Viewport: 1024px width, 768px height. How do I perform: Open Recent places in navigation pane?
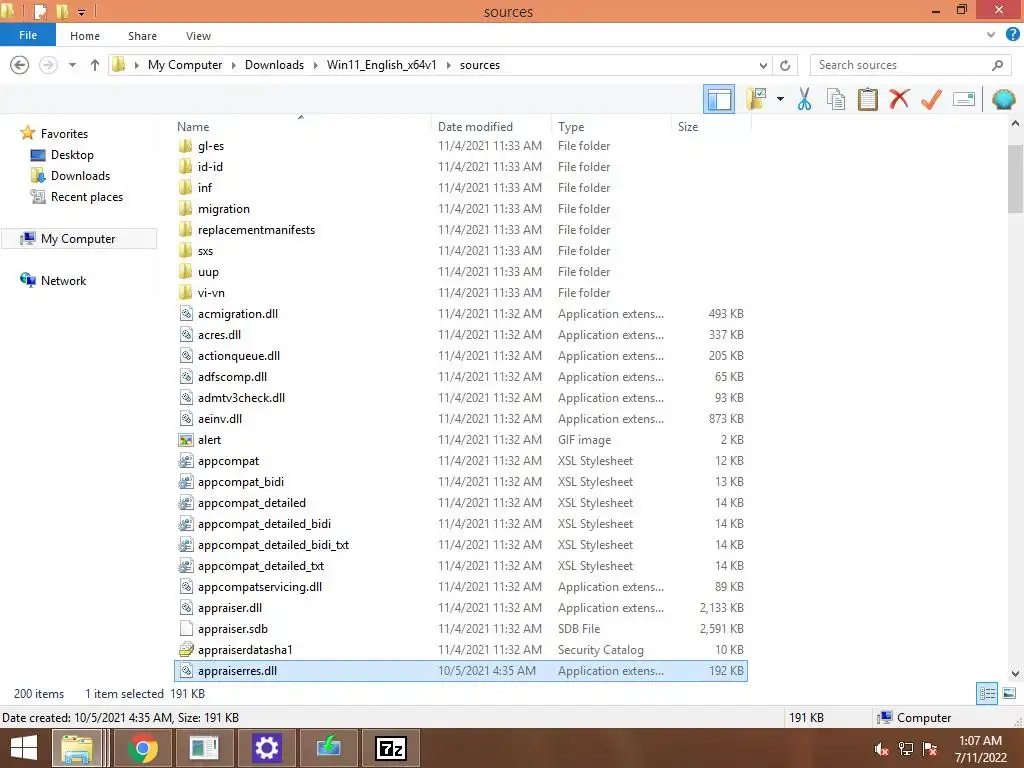pyautogui.click(x=87, y=197)
